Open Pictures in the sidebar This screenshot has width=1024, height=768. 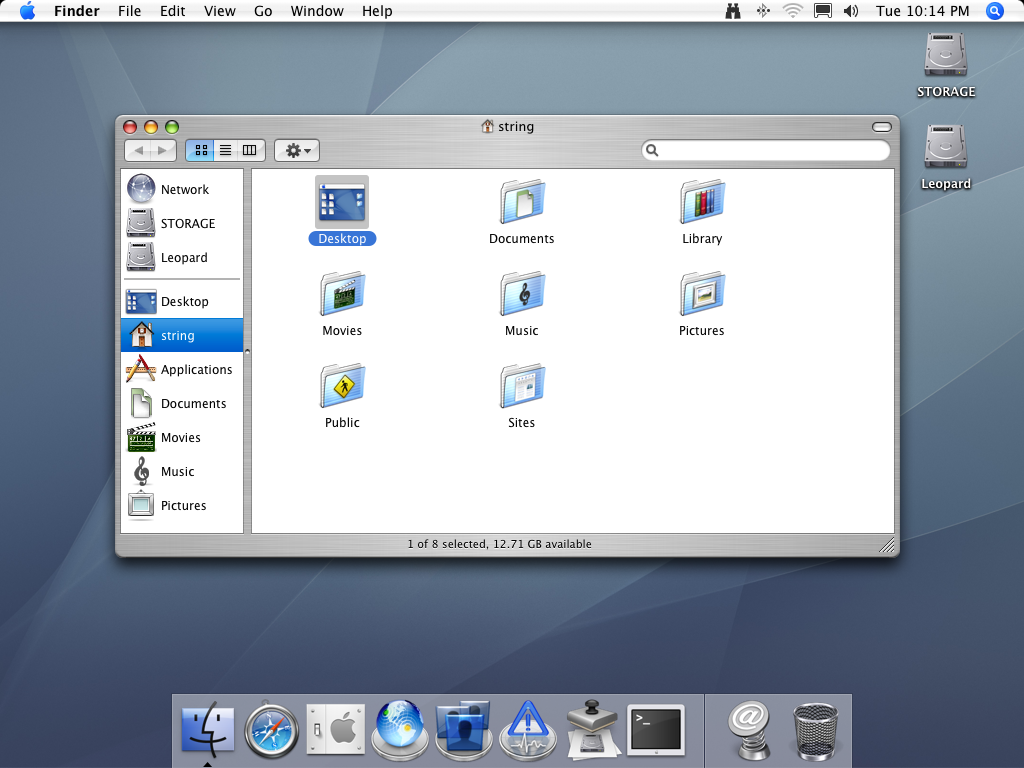pos(182,505)
